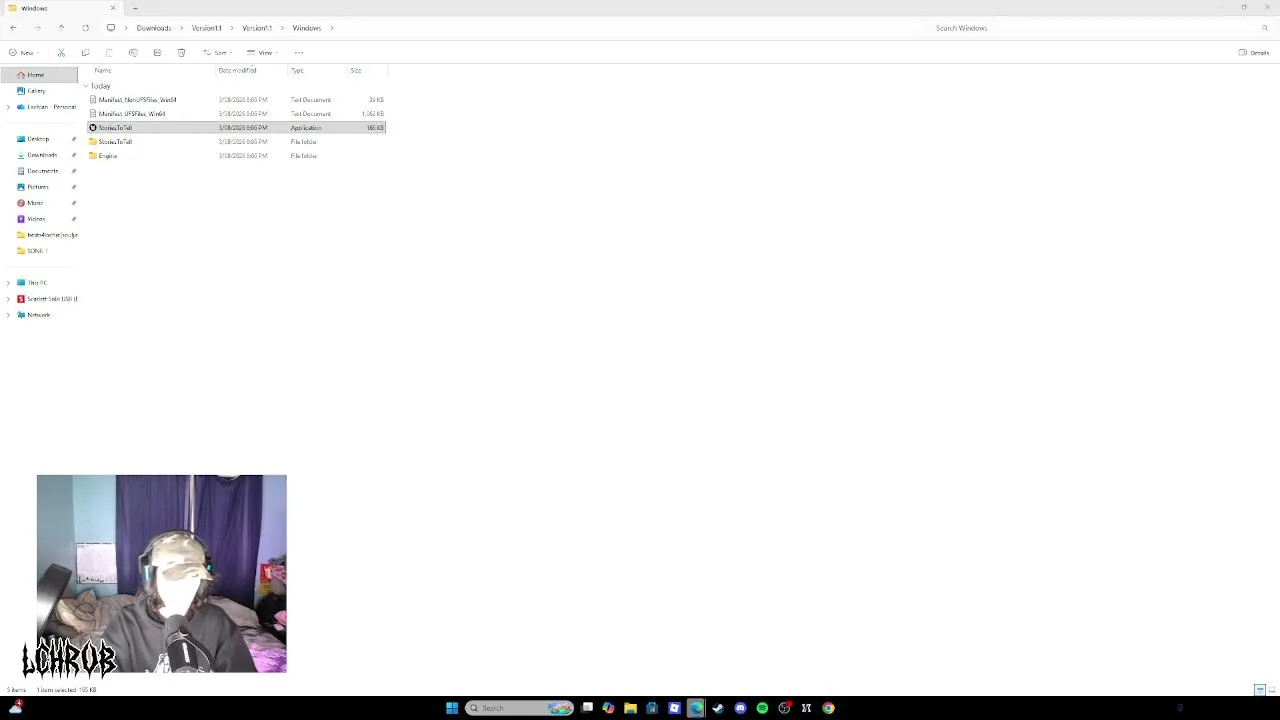
Task: Click the Rename toolbar icon
Action: pos(133,52)
